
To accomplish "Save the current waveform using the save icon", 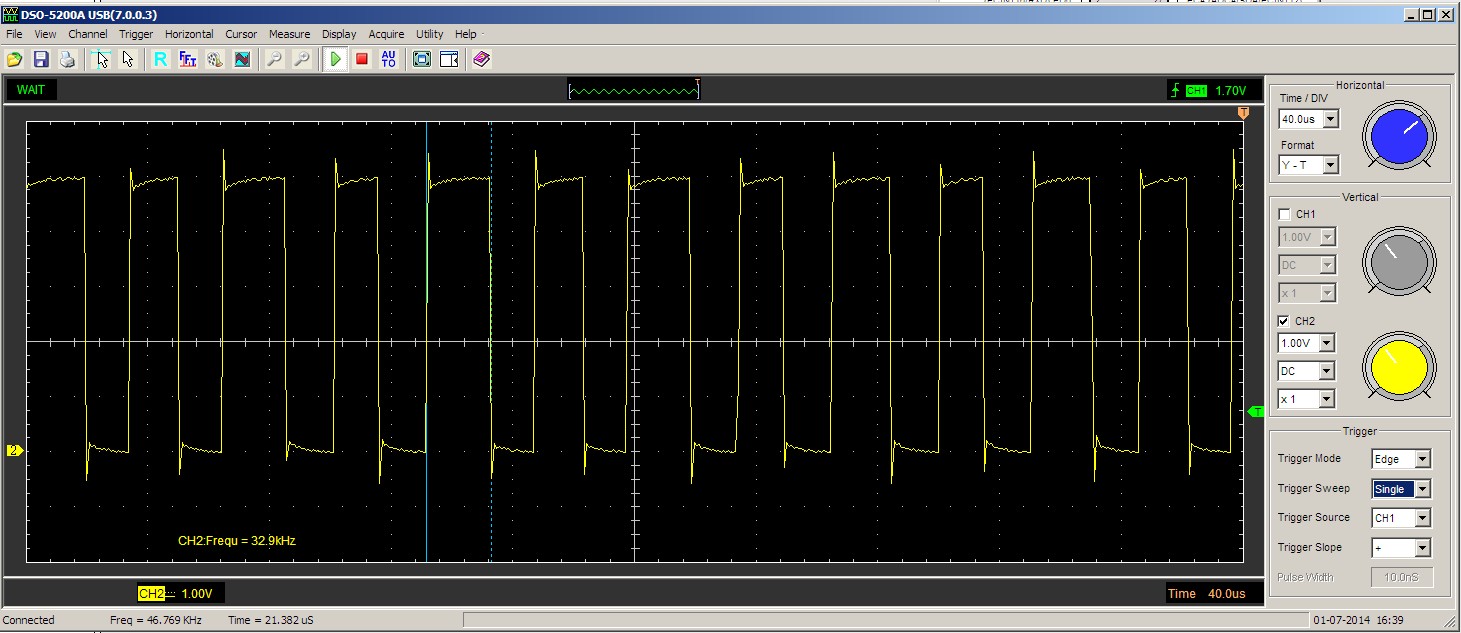I will 40,59.
